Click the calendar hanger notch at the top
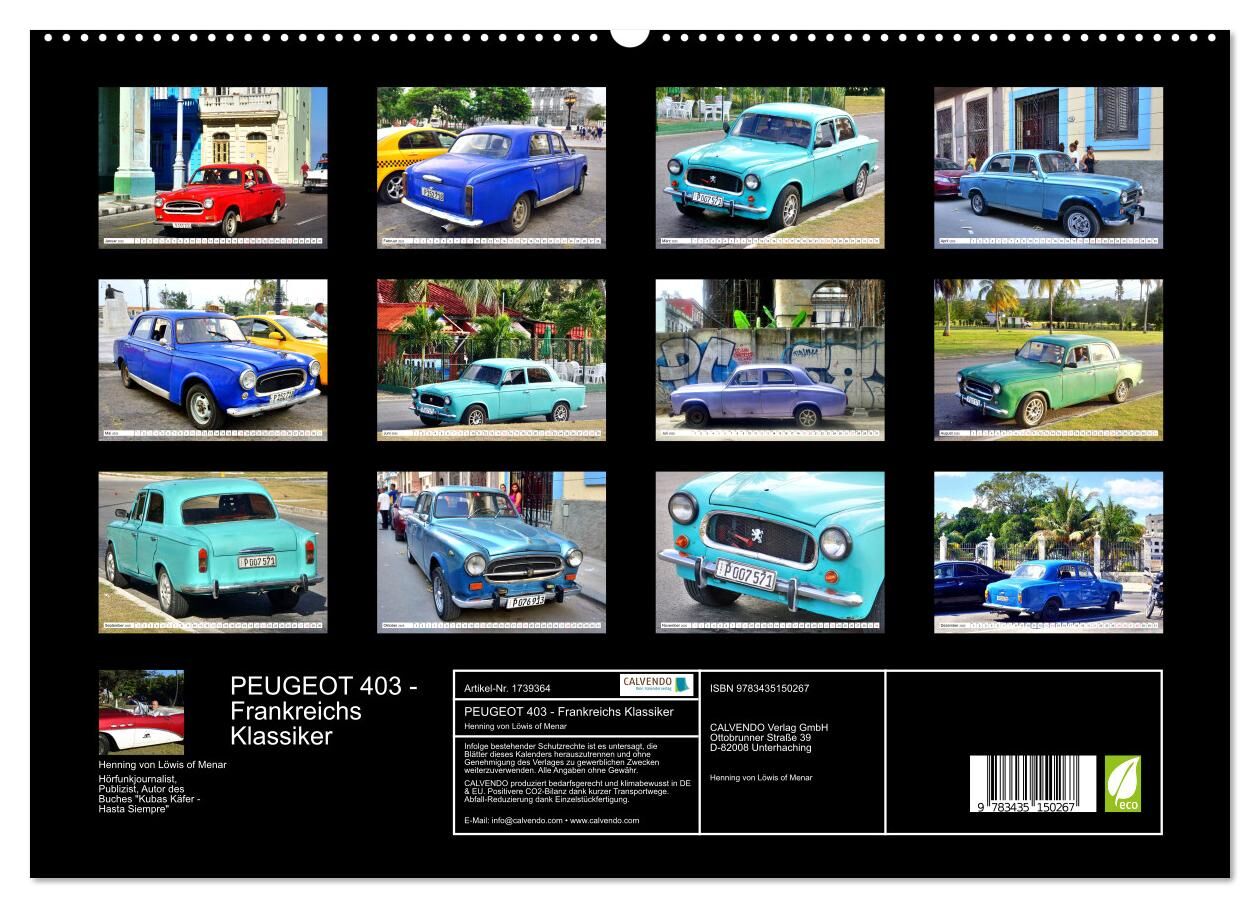The width and height of the screenshot is (1260, 908). click(x=629, y=38)
